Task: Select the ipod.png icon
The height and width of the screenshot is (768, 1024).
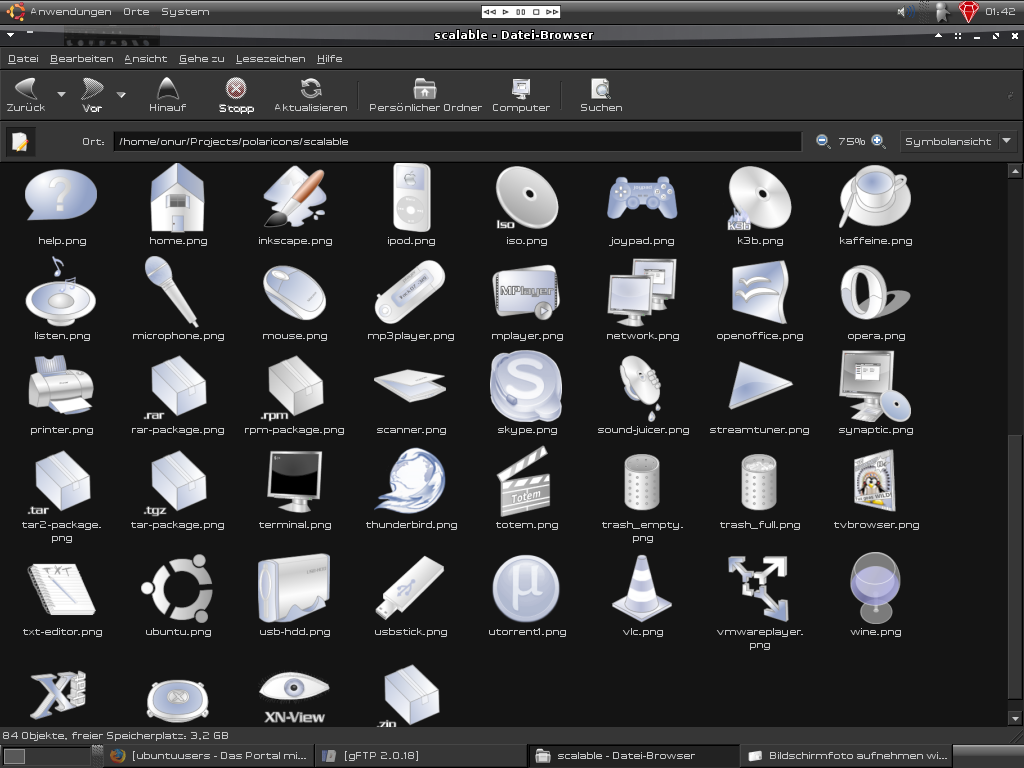Action: point(411,197)
